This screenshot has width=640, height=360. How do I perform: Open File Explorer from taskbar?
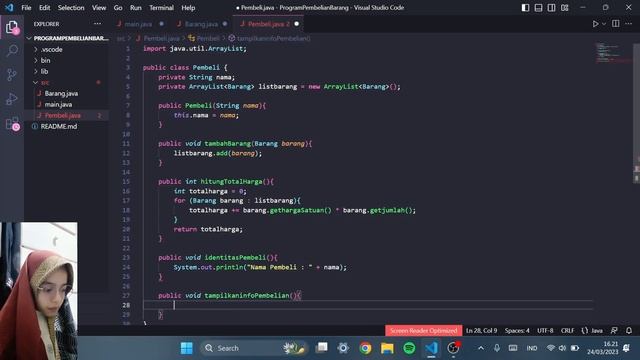(387, 348)
